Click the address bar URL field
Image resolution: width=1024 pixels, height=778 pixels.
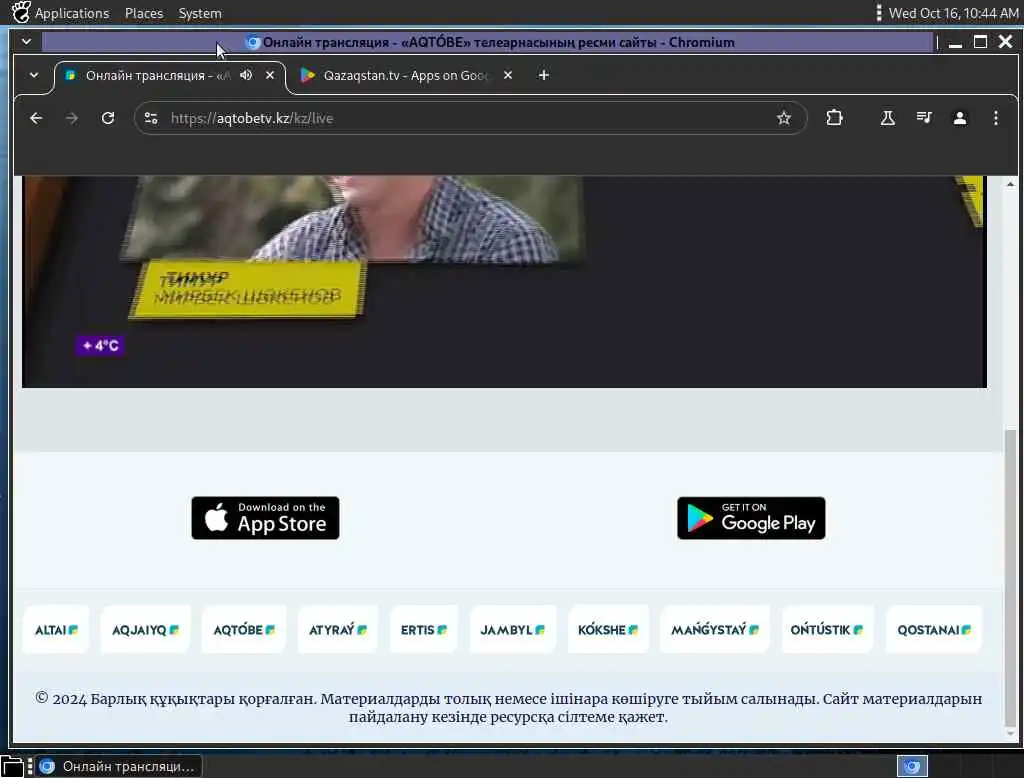click(x=470, y=118)
